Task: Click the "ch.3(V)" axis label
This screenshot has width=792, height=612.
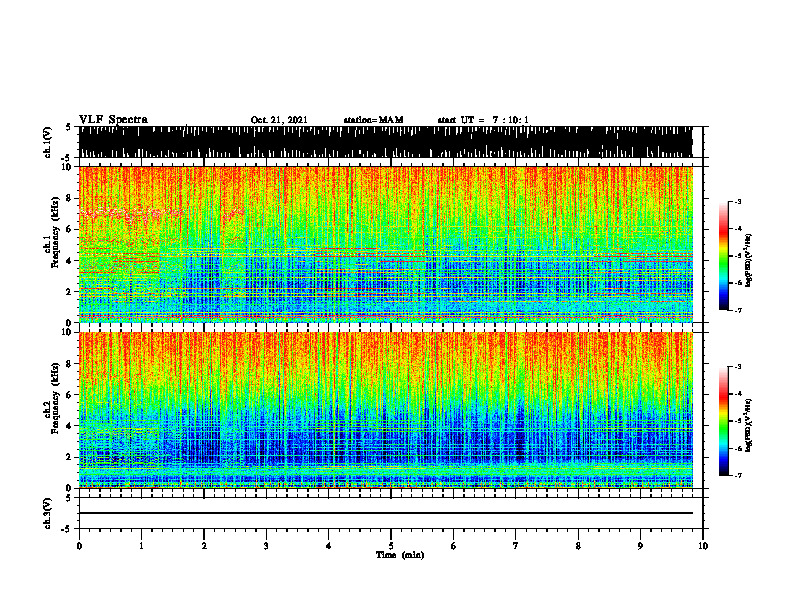Action: (47, 513)
